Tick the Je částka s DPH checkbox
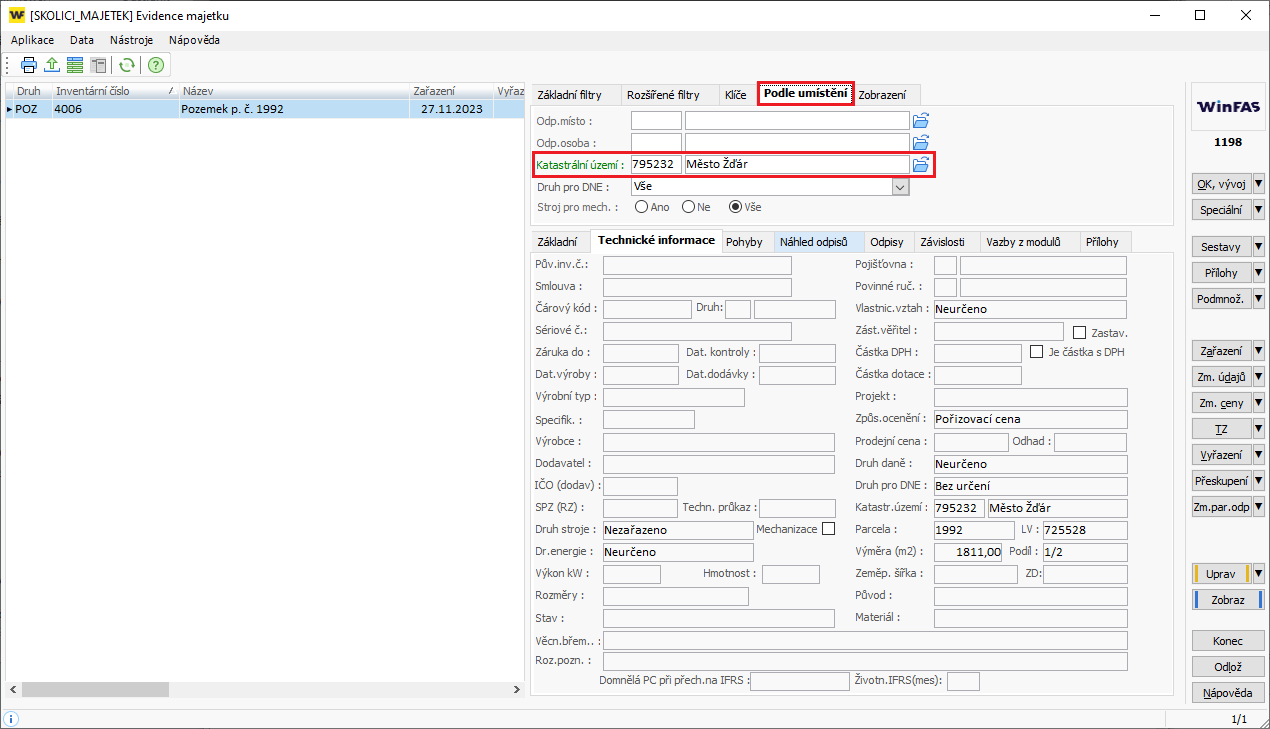The width and height of the screenshot is (1270, 729). pyautogui.click(x=1037, y=352)
